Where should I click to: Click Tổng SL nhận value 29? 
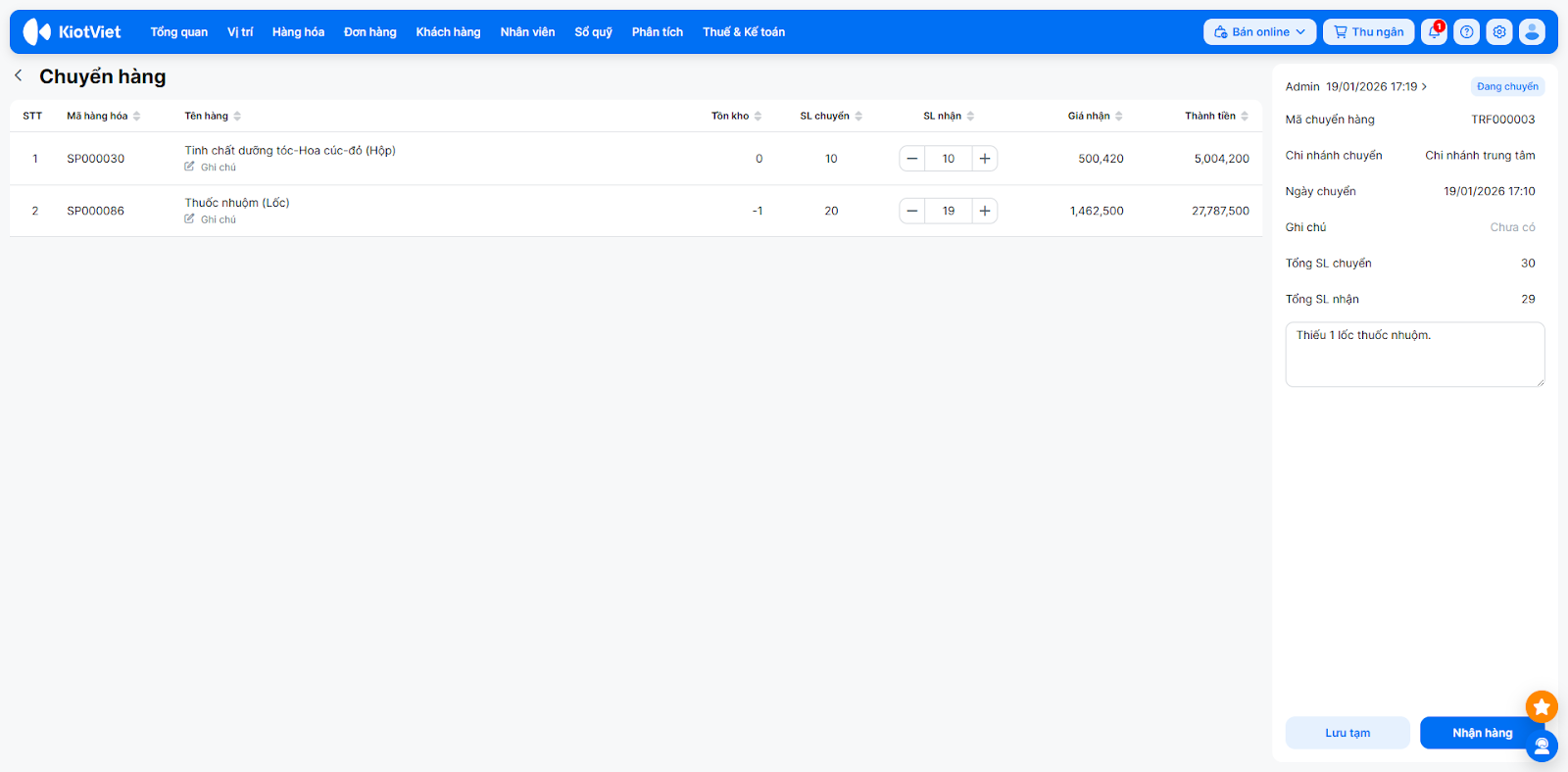1528,299
